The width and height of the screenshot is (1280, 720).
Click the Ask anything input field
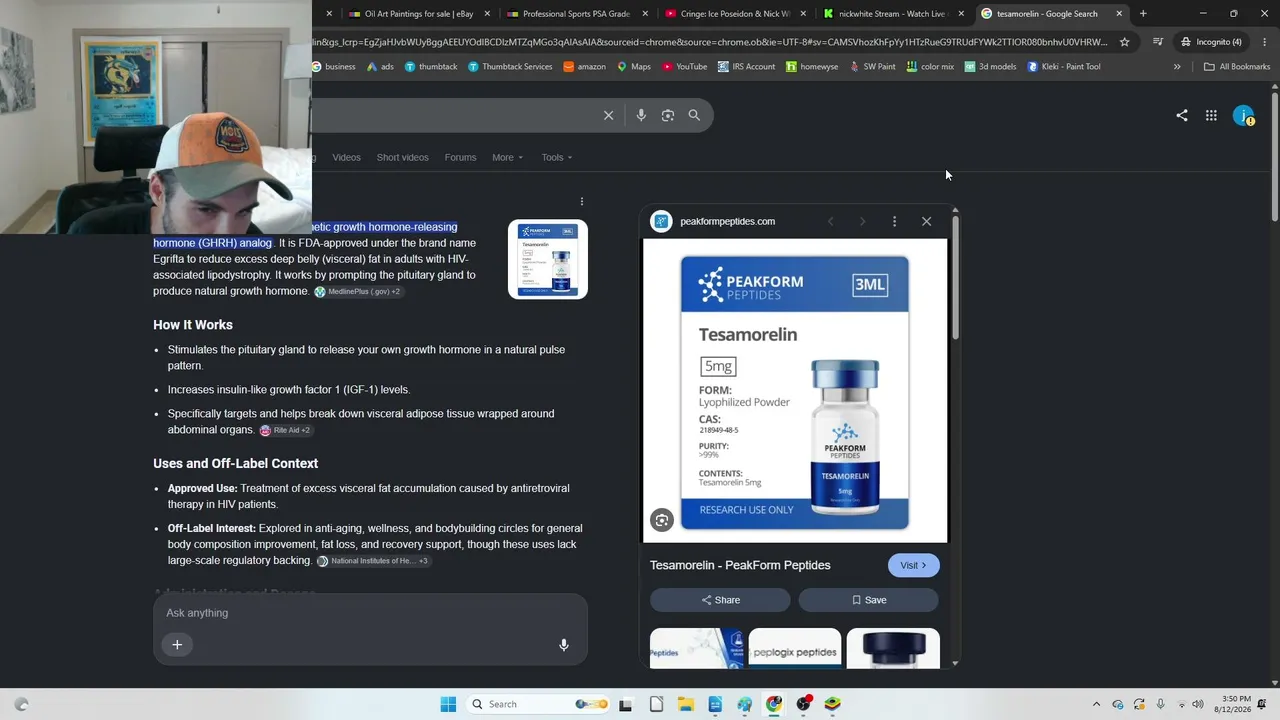(370, 613)
